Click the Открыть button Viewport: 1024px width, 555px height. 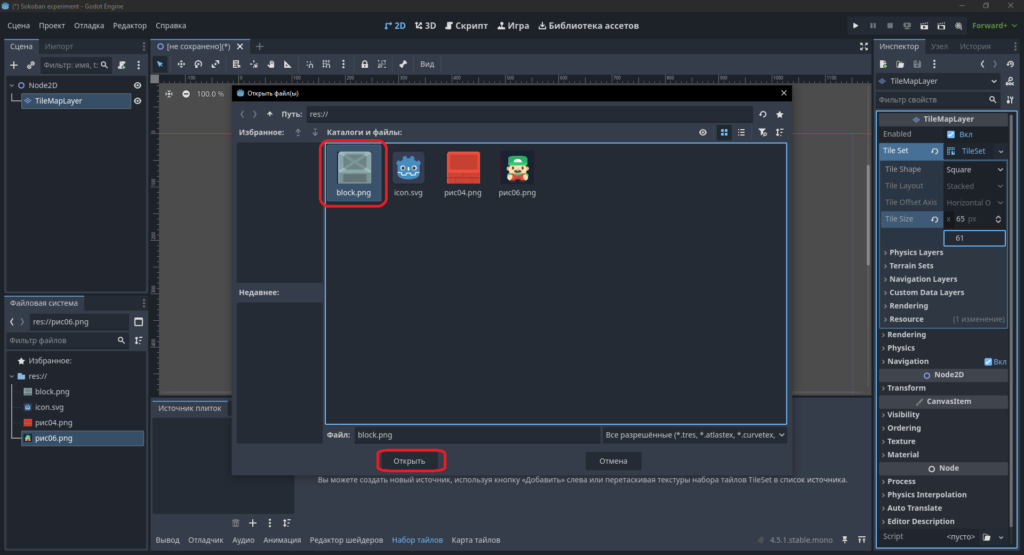(x=409, y=461)
